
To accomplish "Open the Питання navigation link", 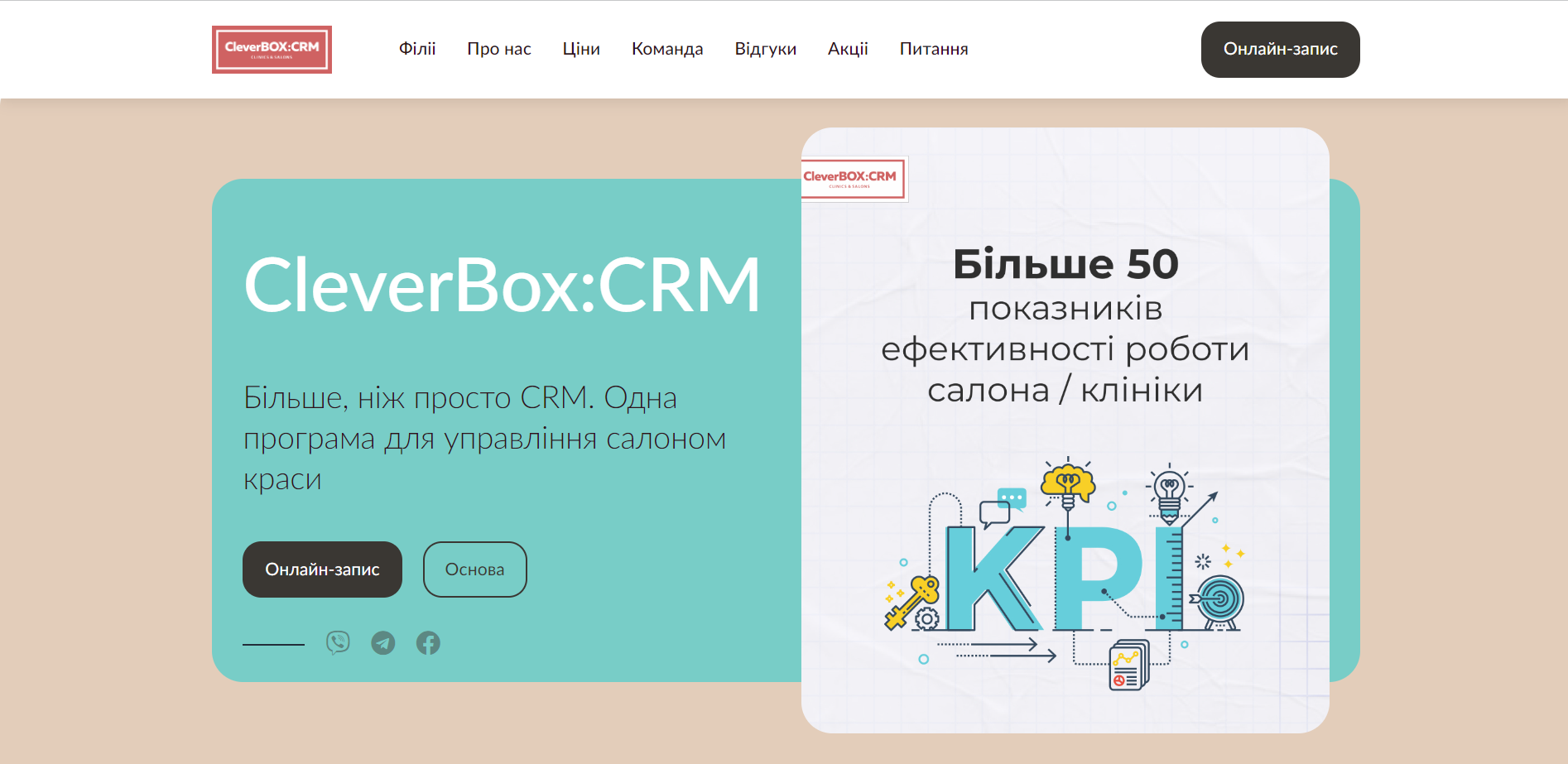I will (x=934, y=49).
